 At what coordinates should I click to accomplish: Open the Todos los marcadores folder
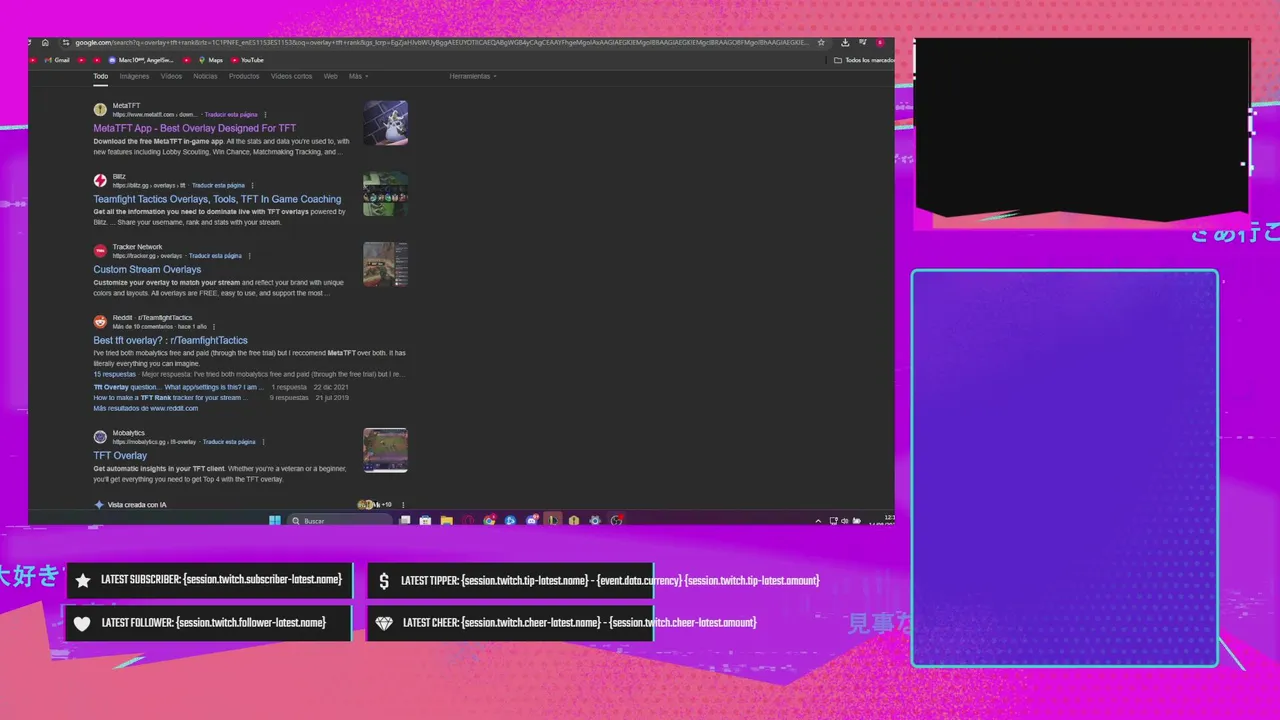pyautogui.click(x=864, y=60)
